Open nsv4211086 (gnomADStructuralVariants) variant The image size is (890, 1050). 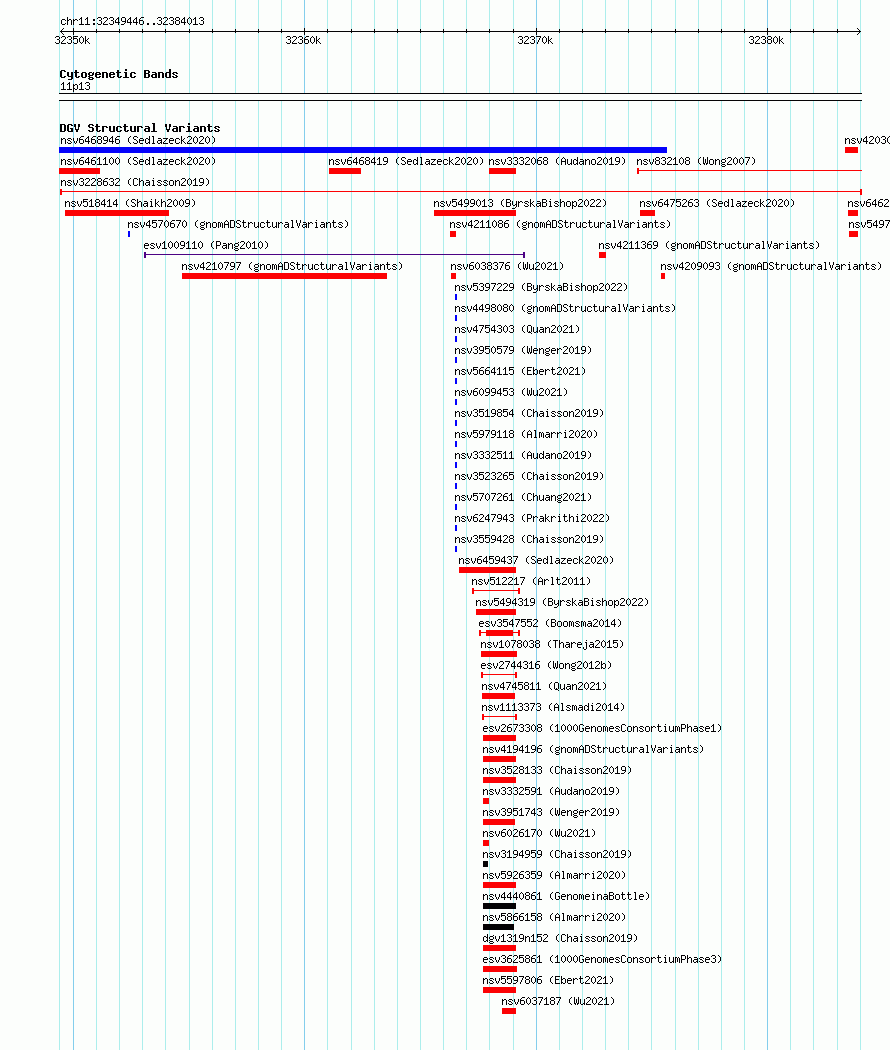(x=560, y=224)
